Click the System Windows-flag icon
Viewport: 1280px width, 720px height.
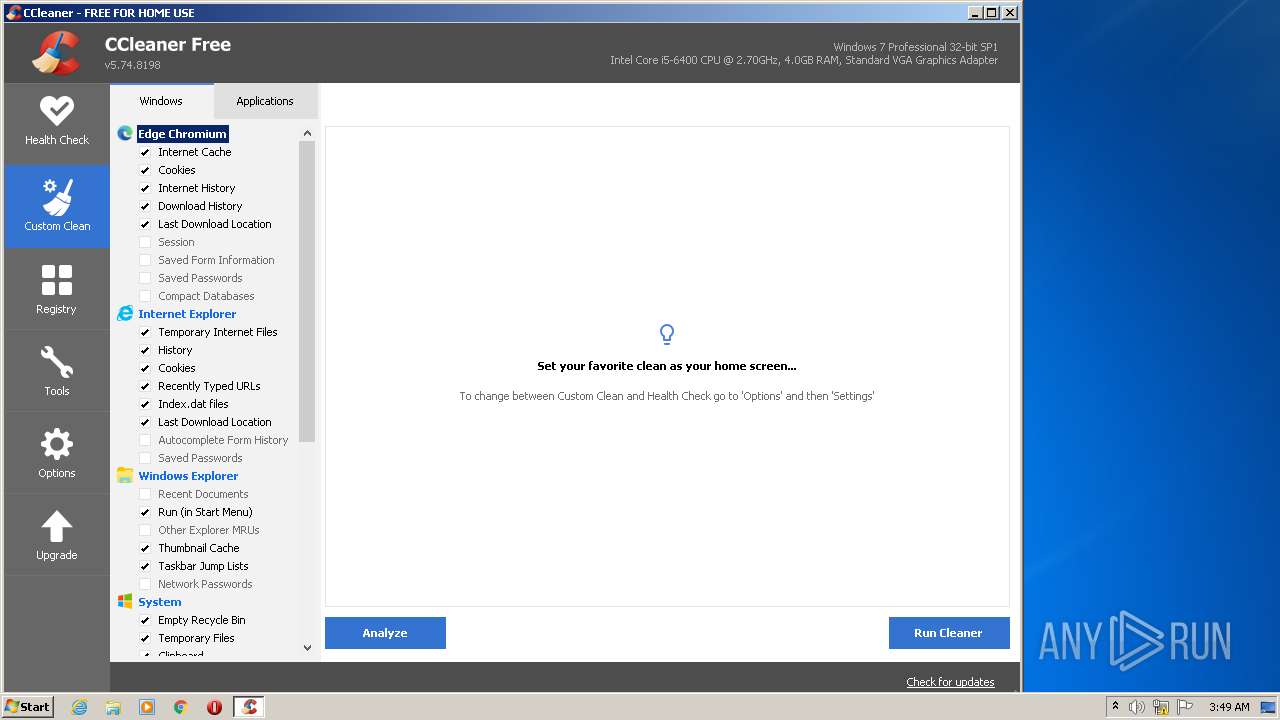tap(125, 602)
